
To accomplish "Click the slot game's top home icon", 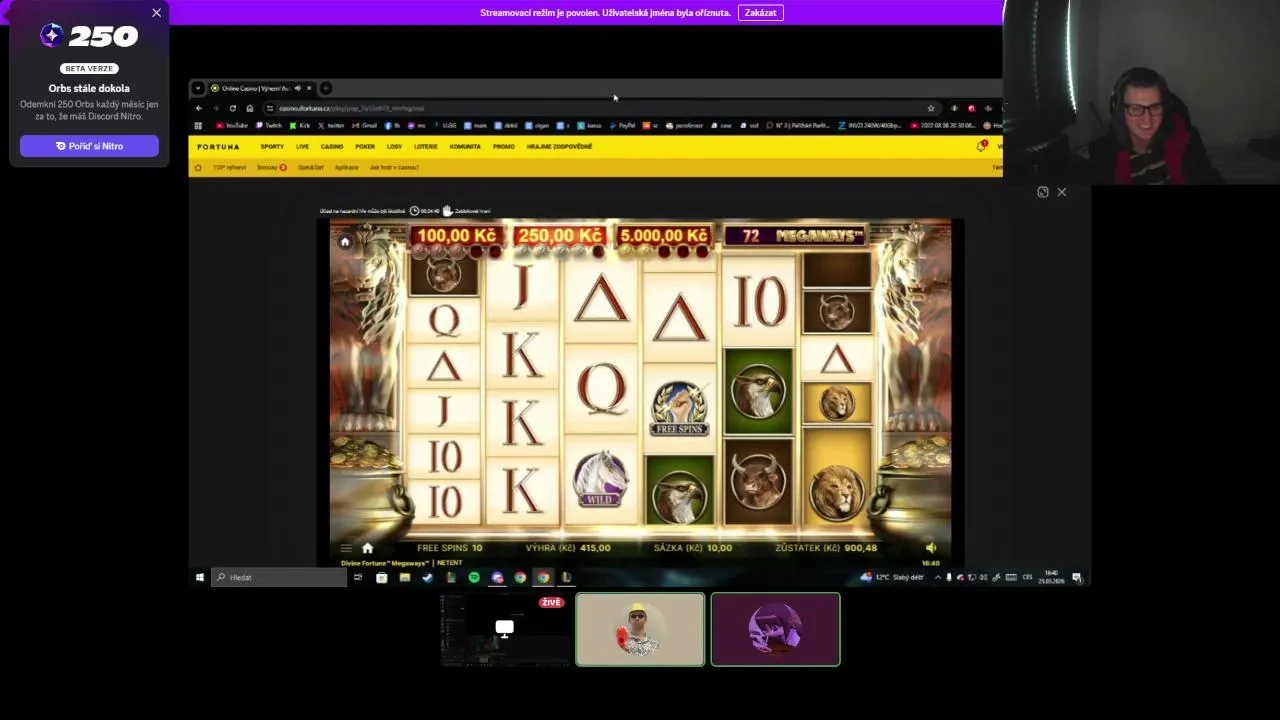I will pyautogui.click(x=345, y=242).
